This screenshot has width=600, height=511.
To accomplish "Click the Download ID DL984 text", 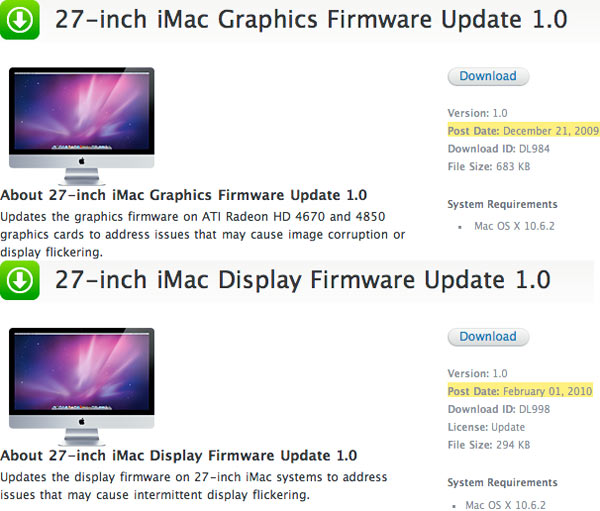I will click(499, 149).
